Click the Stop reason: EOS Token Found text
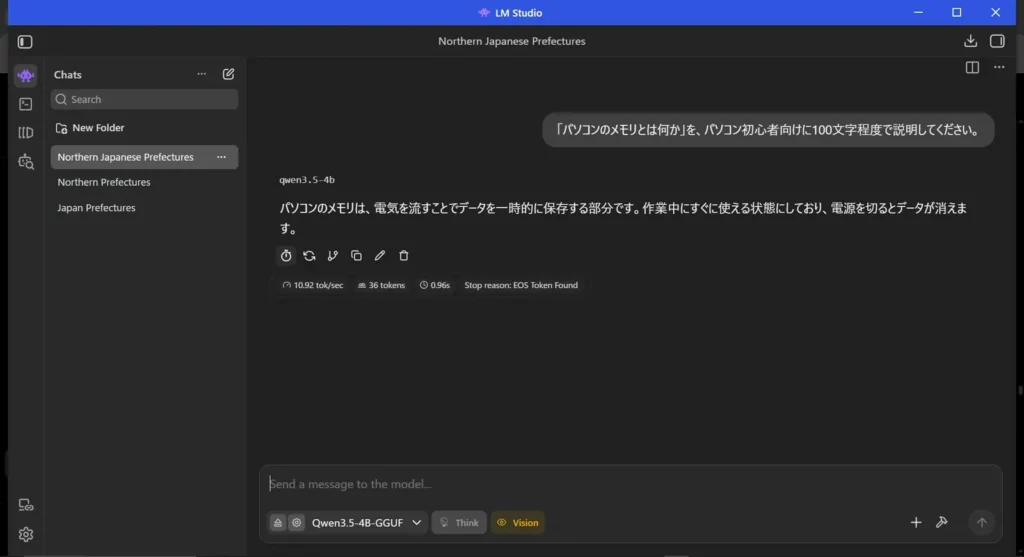The width and height of the screenshot is (1024, 557). tap(520, 285)
